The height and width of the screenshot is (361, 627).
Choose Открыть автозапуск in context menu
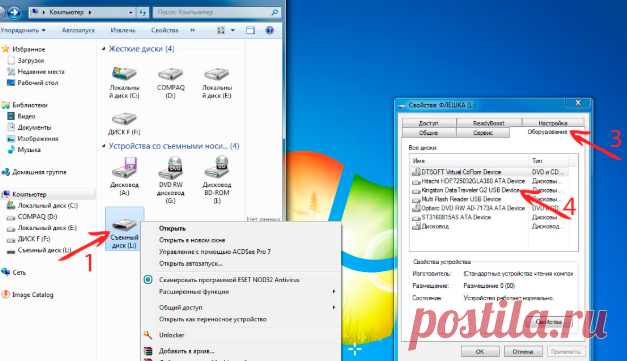pyautogui.click(x=241, y=264)
